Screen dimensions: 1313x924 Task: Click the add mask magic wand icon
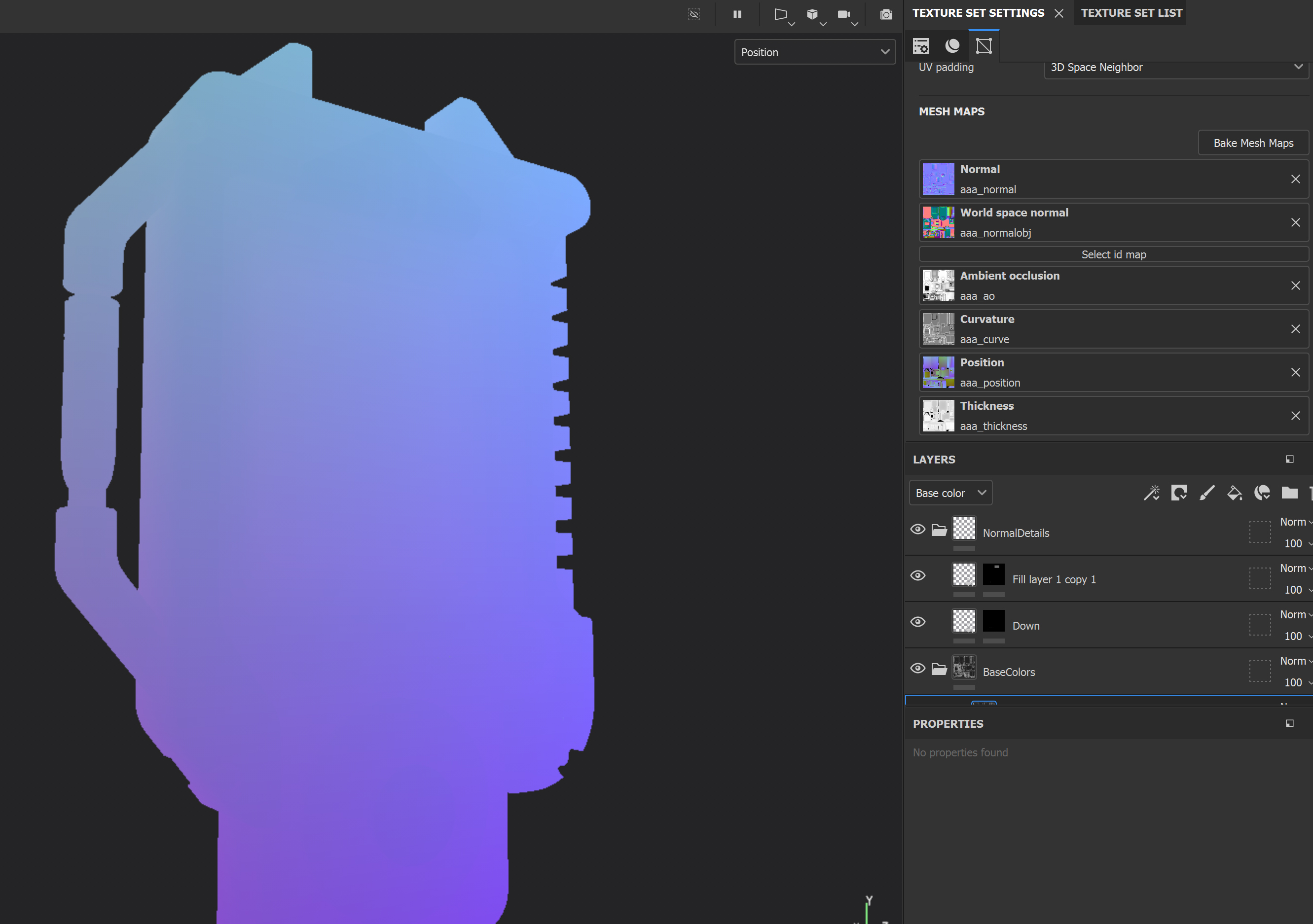click(x=1152, y=492)
